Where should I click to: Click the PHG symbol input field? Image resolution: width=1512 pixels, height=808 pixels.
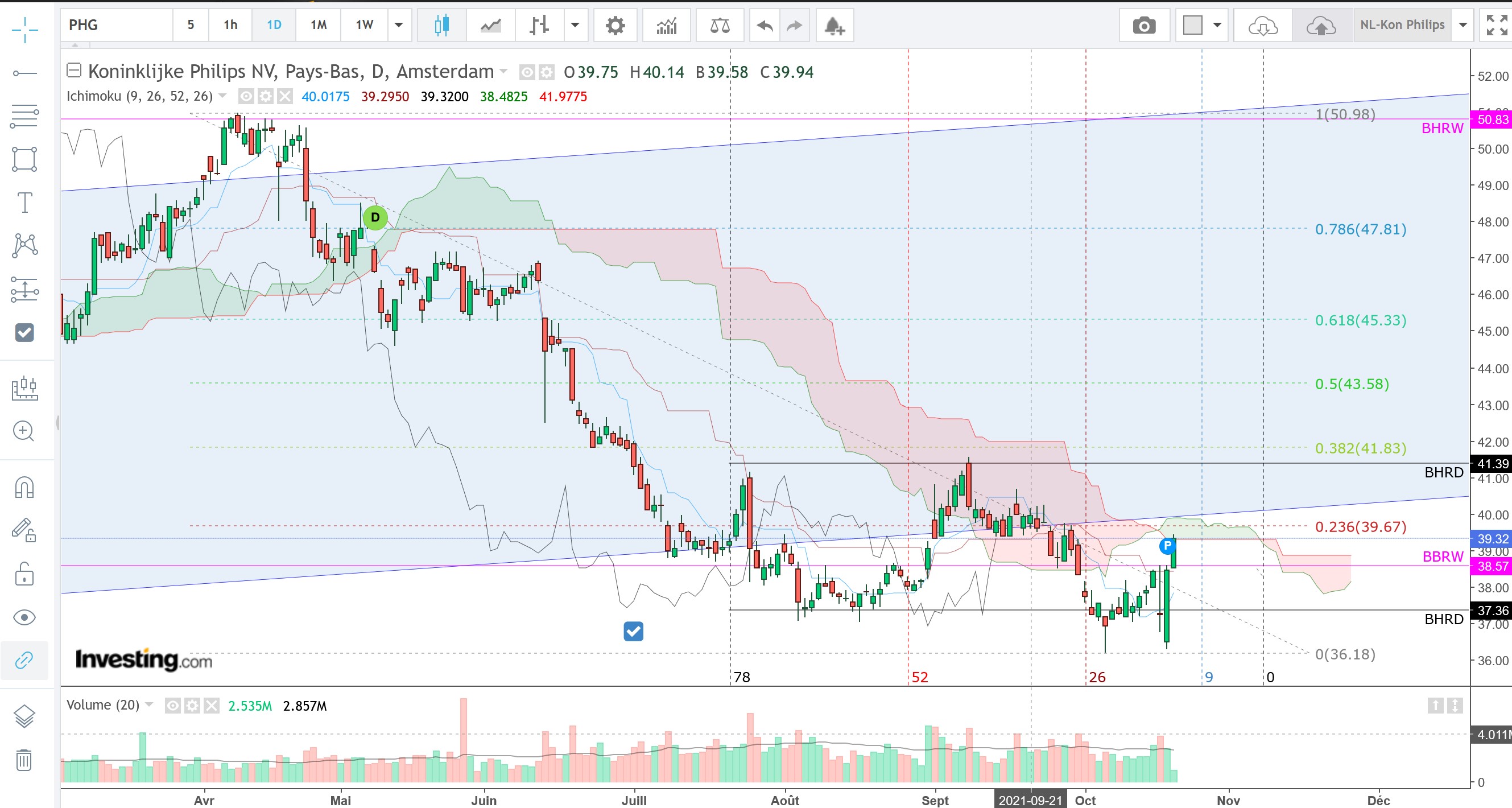tap(116, 24)
